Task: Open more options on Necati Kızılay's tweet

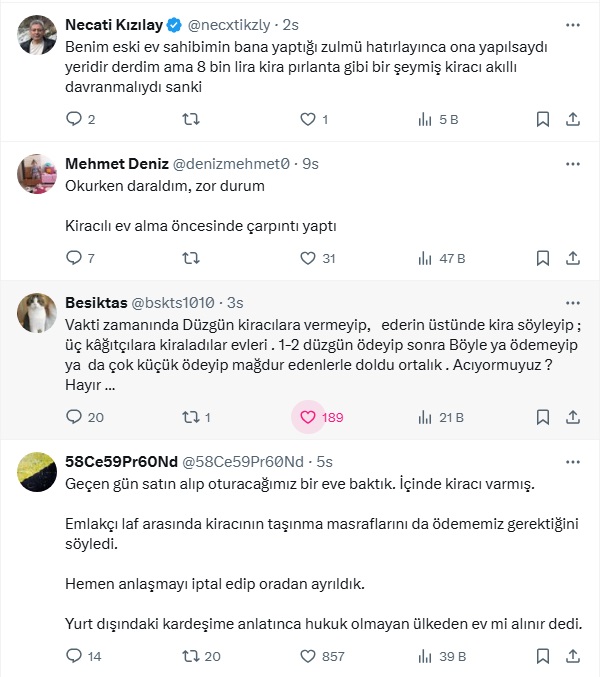Action: (x=572, y=24)
